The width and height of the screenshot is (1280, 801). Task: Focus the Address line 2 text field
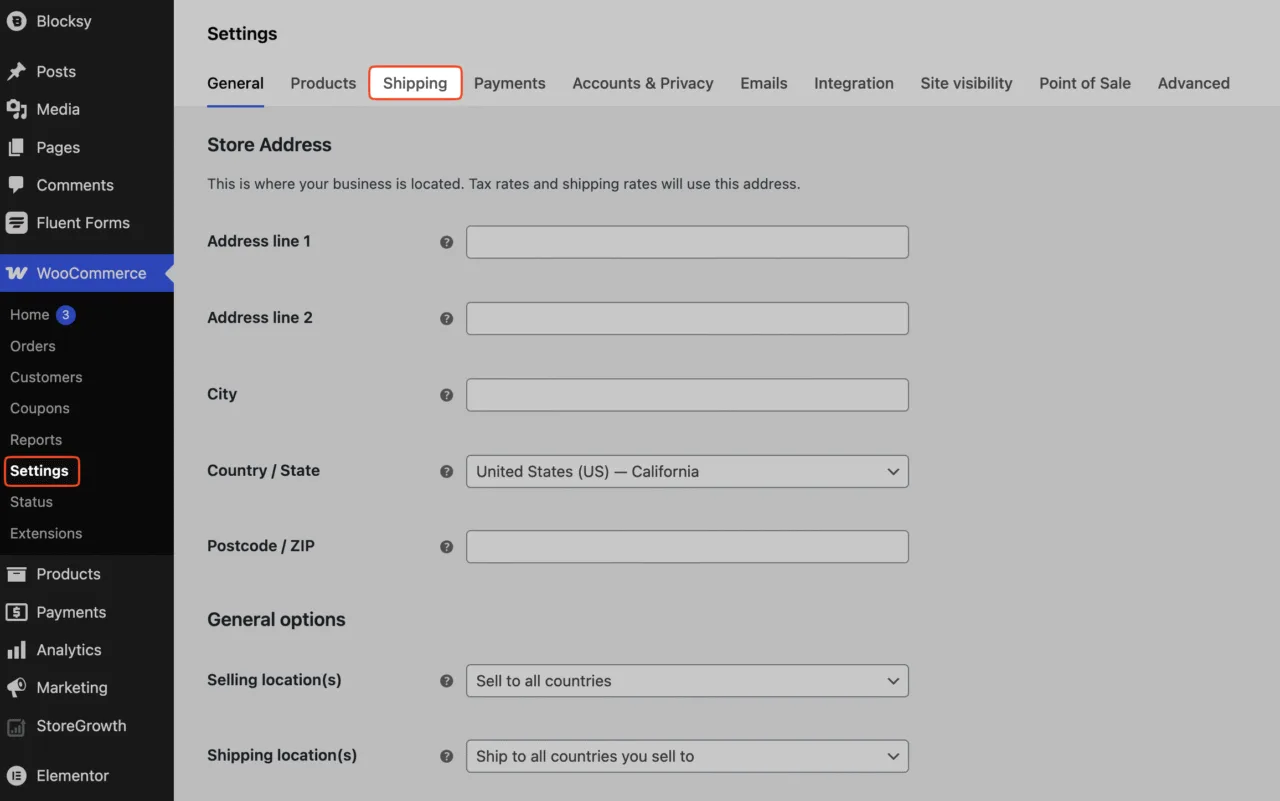point(687,318)
